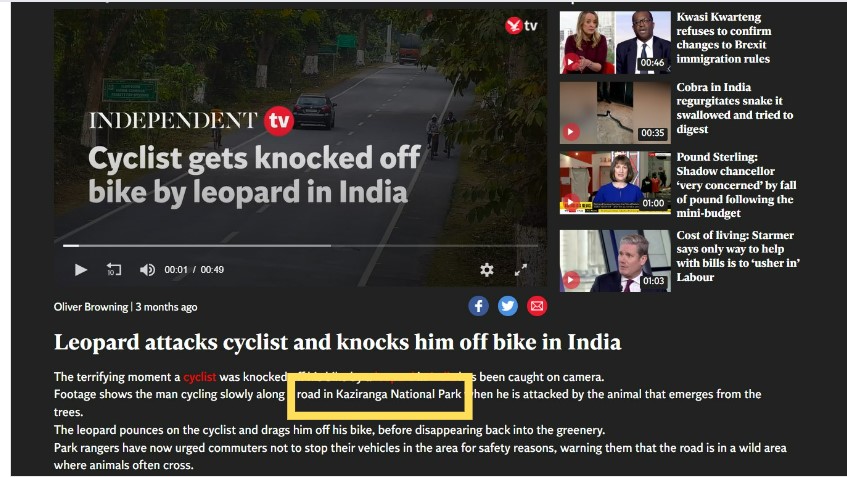
Task: Play the Cobra in India thumbnail
Action: tap(615, 112)
